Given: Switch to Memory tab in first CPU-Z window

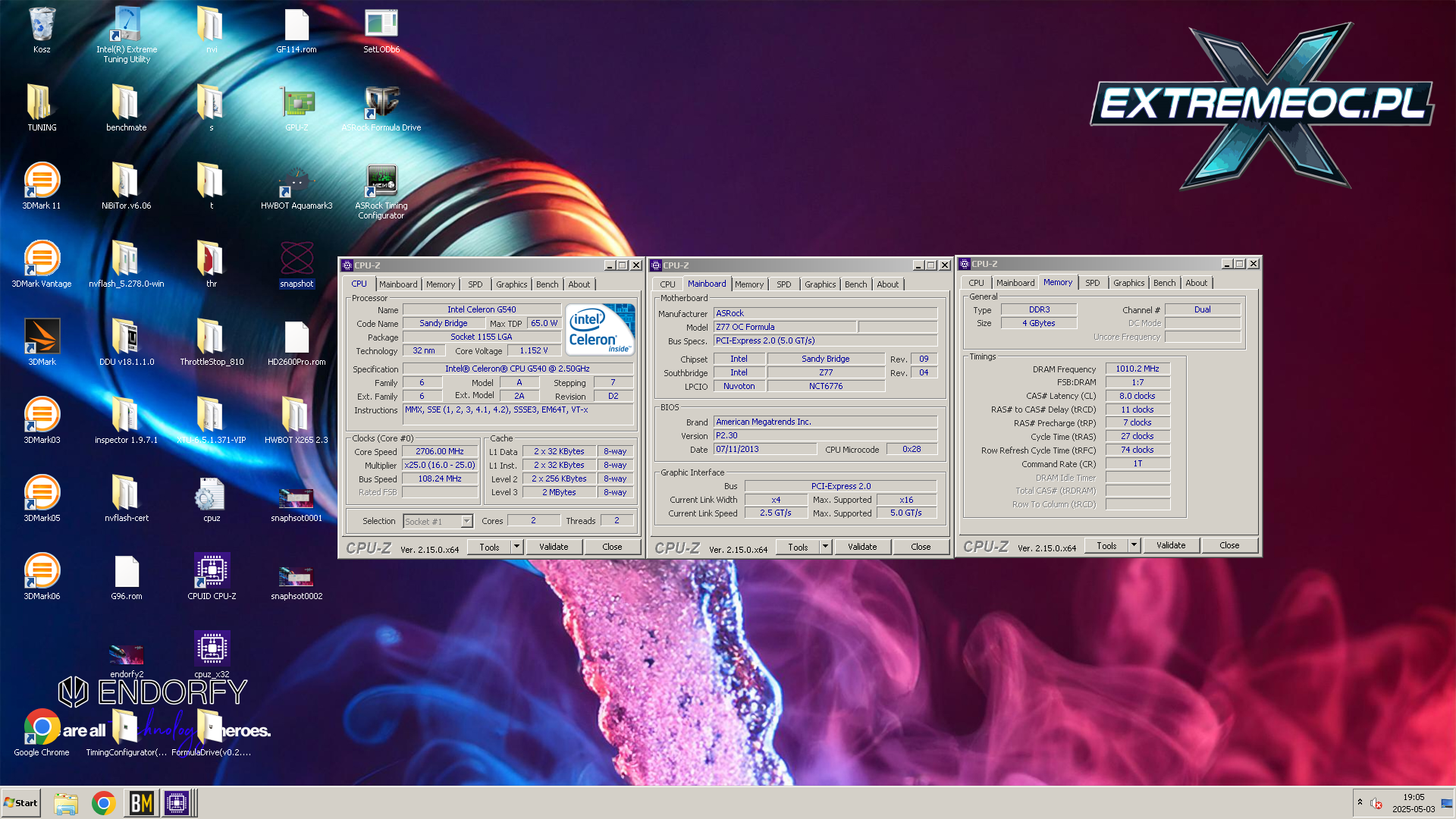Looking at the screenshot, I should [x=441, y=284].
